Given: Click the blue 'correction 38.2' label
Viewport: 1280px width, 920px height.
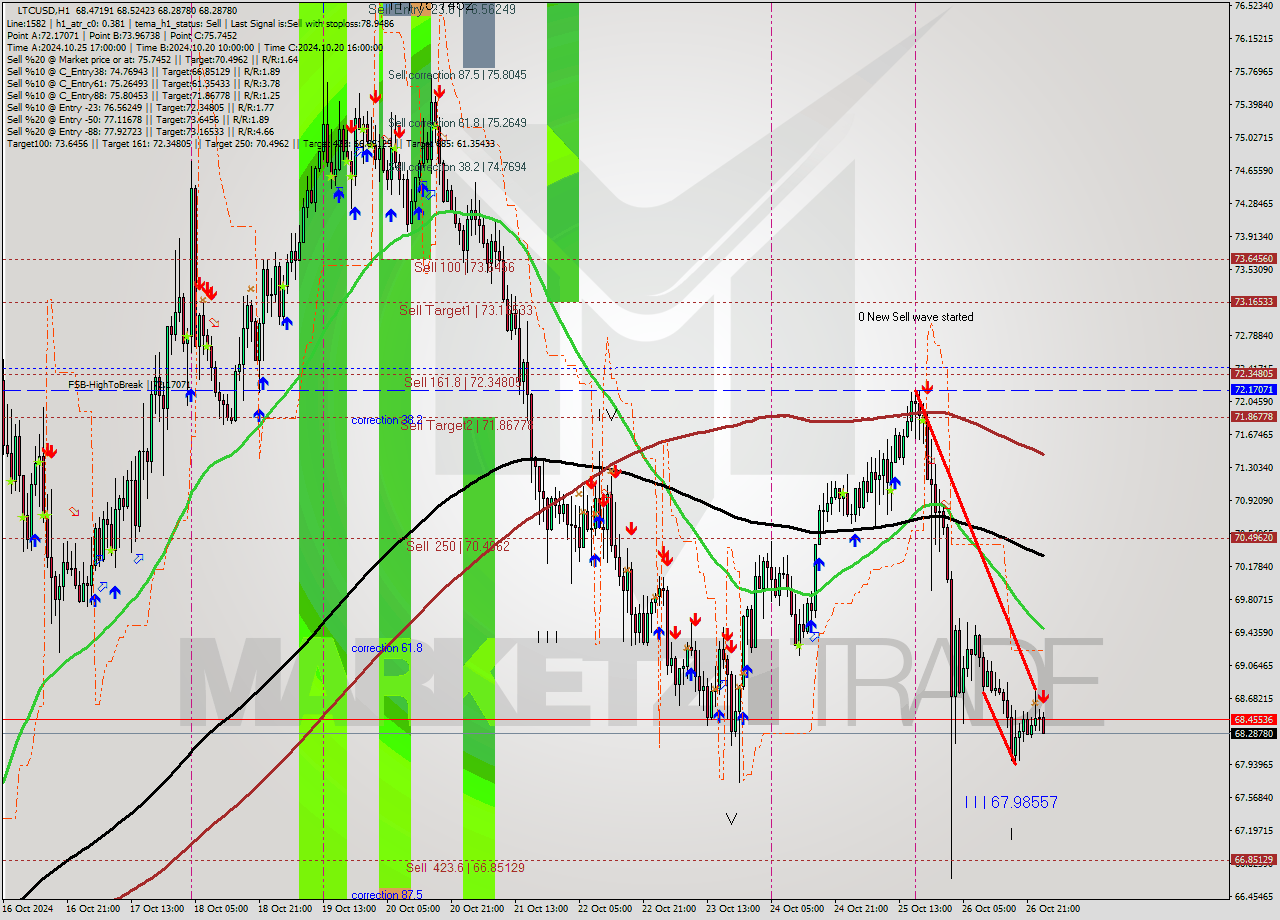Looking at the screenshot, I should 387,420.
